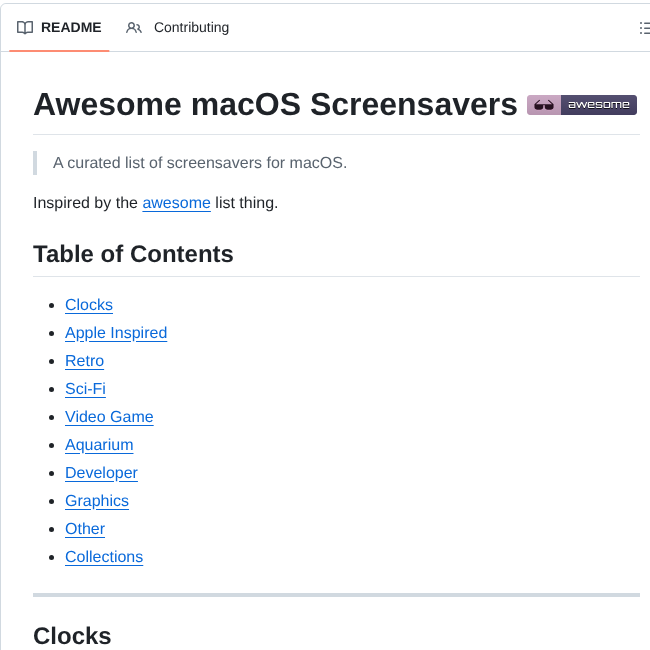
Task: Click the book icon beside README
Action: (x=25, y=27)
